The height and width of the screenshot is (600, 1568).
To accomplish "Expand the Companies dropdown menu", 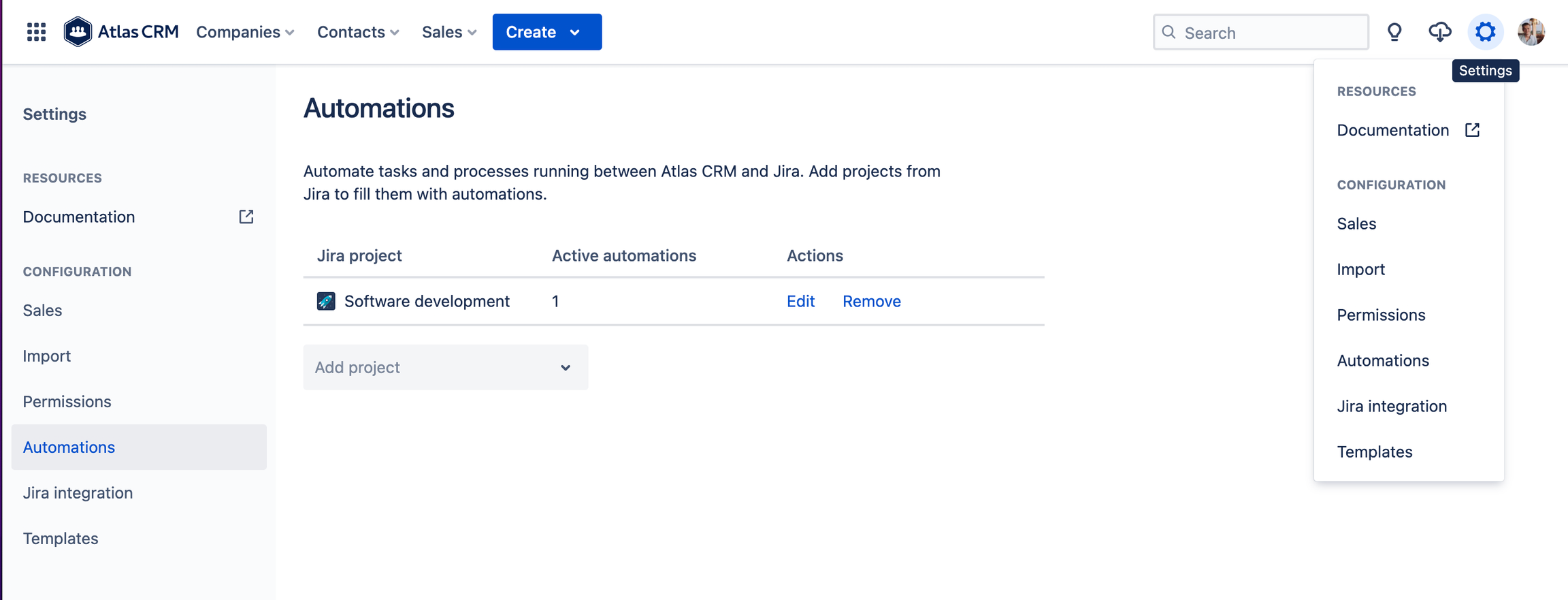I will point(245,32).
